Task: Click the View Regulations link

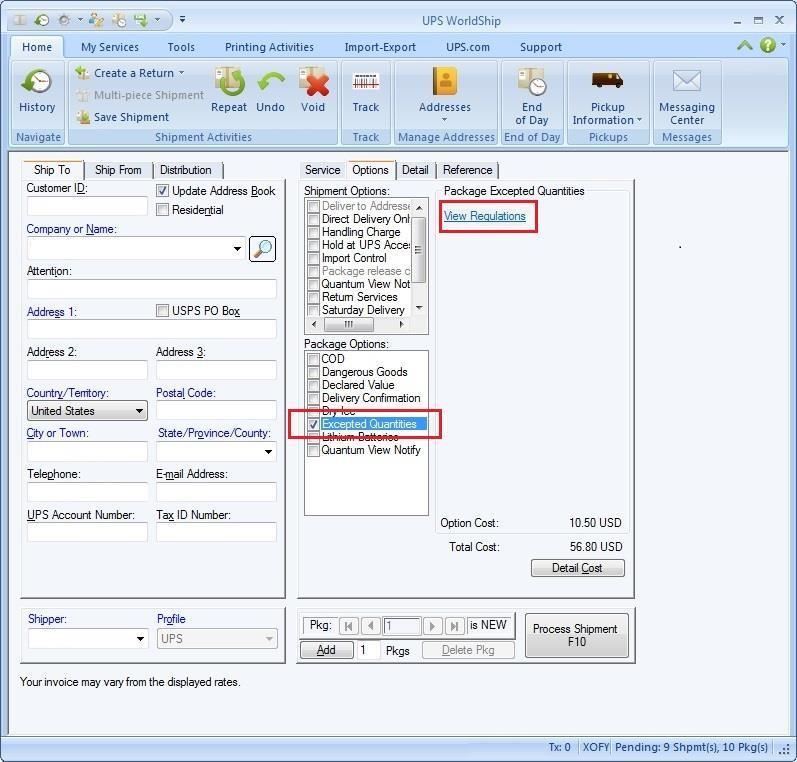Action: pyautogui.click(x=485, y=216)
